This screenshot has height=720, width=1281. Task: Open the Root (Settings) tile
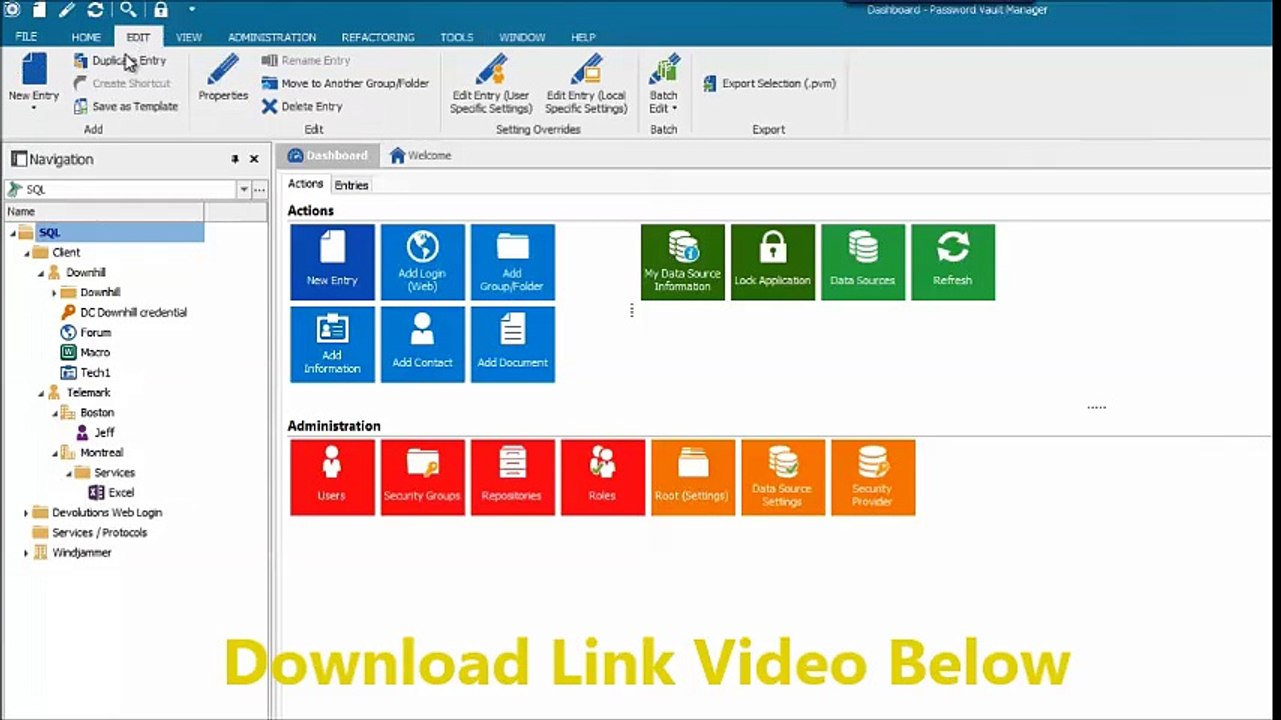click(x=692, y=478)
